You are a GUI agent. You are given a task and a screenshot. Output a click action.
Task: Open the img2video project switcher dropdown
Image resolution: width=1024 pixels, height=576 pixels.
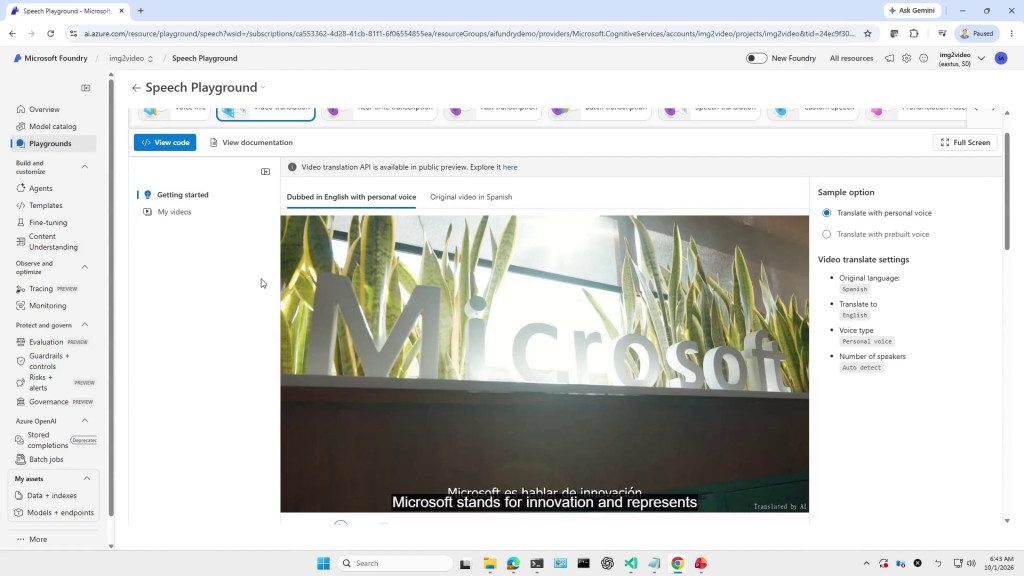[x=131, y=58]
